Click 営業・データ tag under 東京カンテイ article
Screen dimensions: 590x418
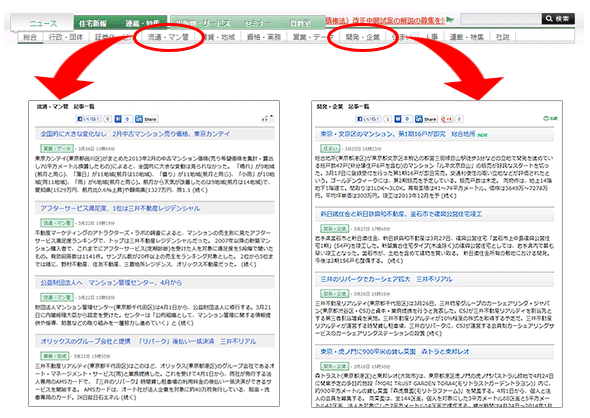click(57, 149)
